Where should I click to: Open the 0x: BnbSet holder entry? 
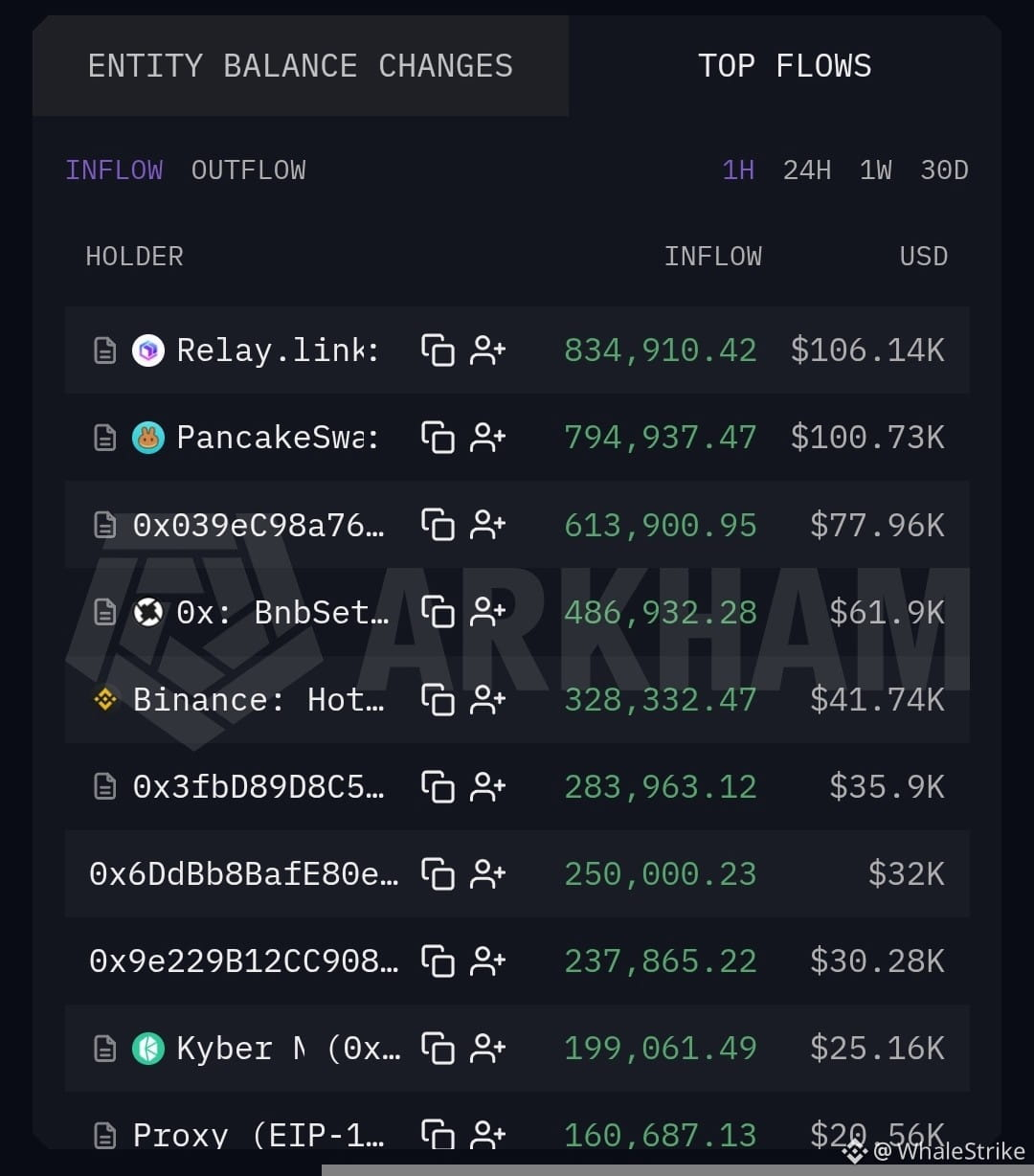coord(282,613)
